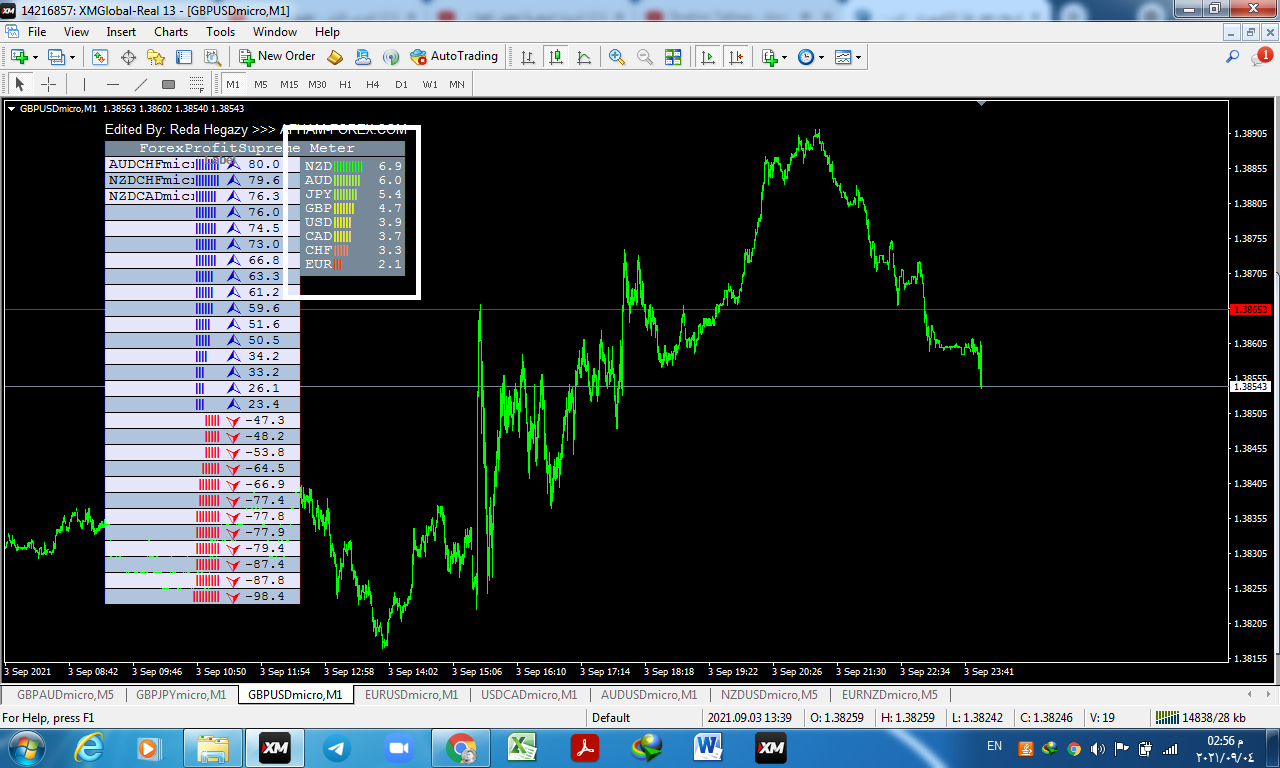Zoom out of the chart
The height and width of the screenshot is (768, 1280).
point(645,57)
